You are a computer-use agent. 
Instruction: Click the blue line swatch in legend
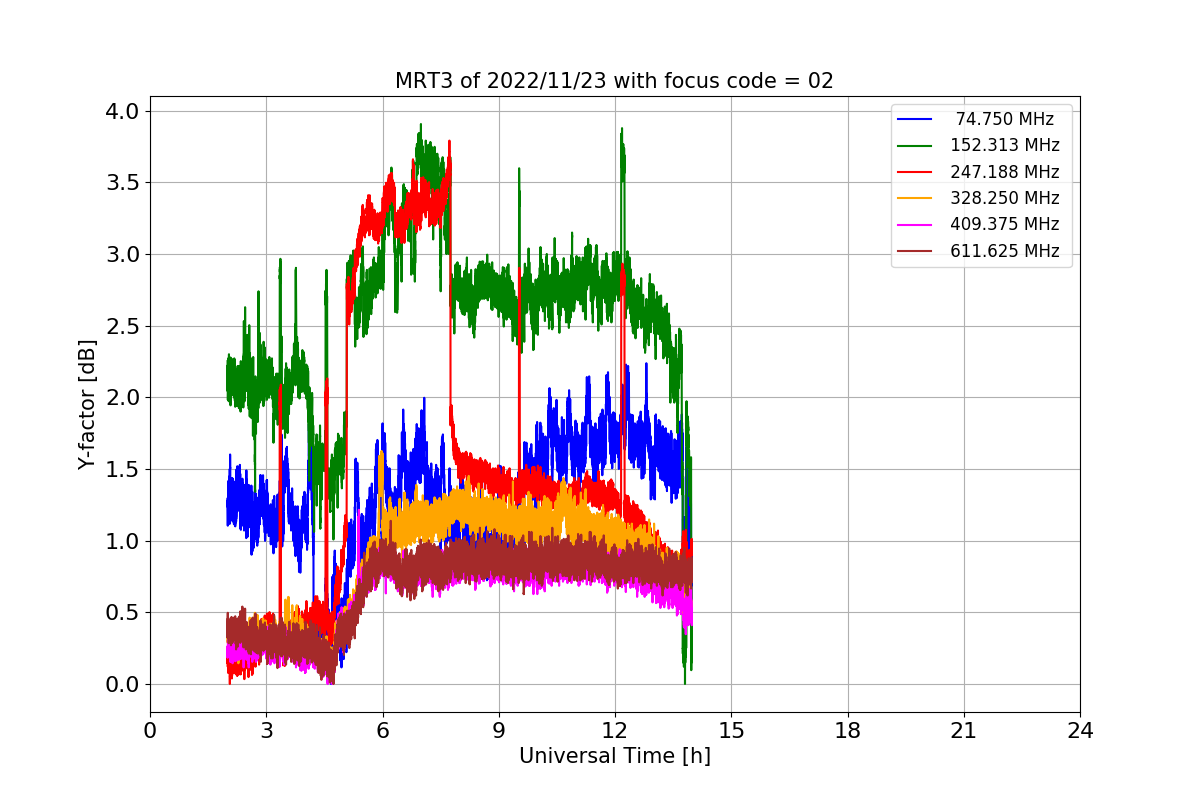(915, 120)
